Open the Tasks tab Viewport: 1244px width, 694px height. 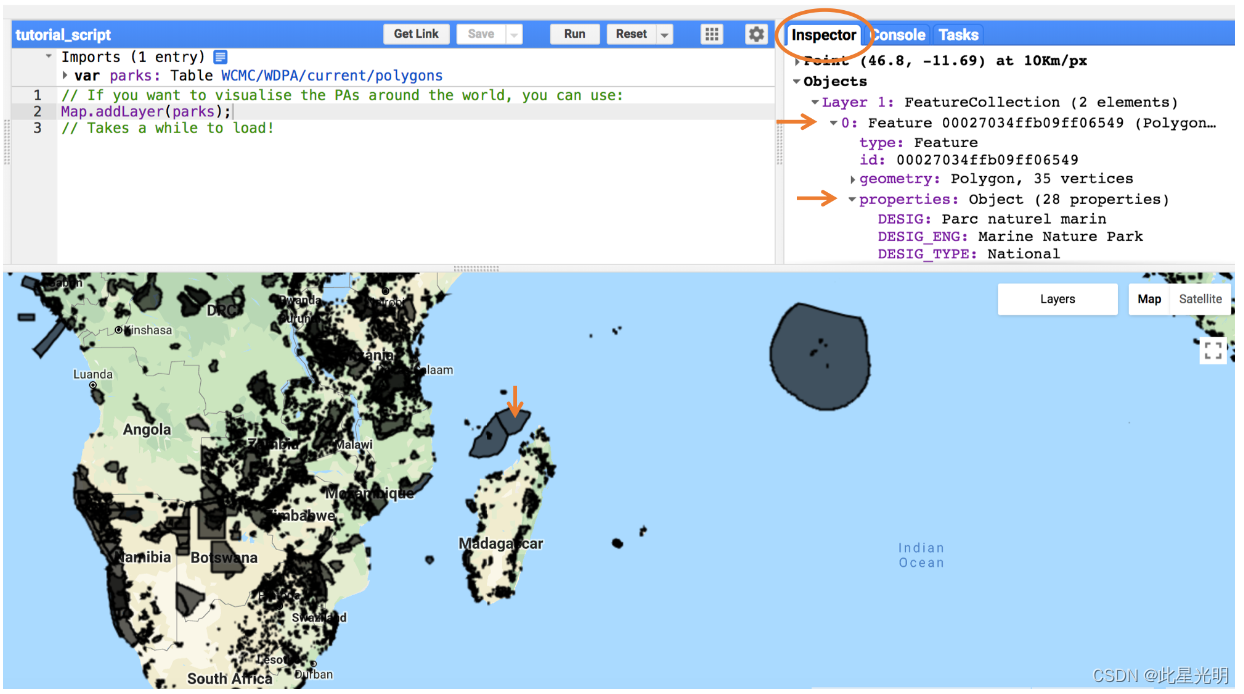pyautogui.click(x=958, y=33)
